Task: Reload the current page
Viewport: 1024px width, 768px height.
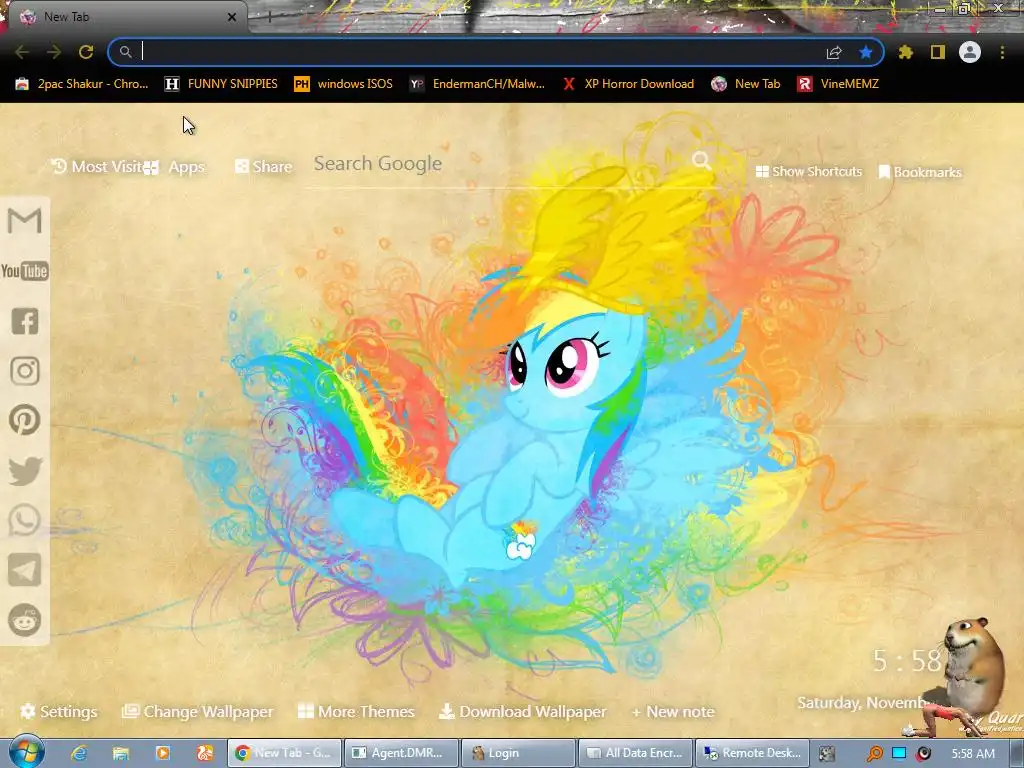Action: coord(86,52)
